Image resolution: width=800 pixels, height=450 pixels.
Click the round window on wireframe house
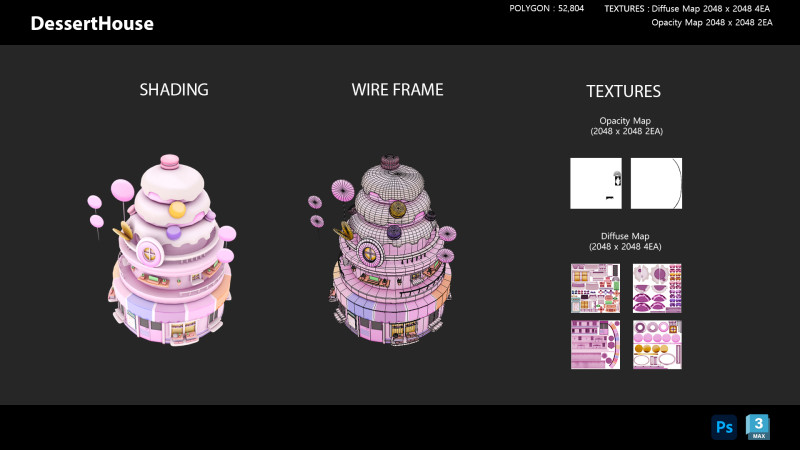pos(371,254)
